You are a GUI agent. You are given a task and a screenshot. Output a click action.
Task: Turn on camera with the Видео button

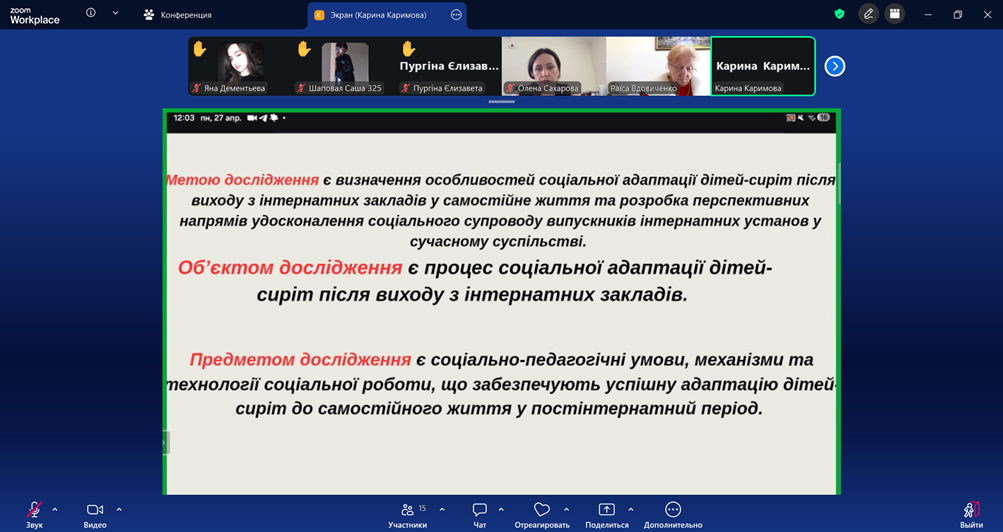[x=95, y=511]
